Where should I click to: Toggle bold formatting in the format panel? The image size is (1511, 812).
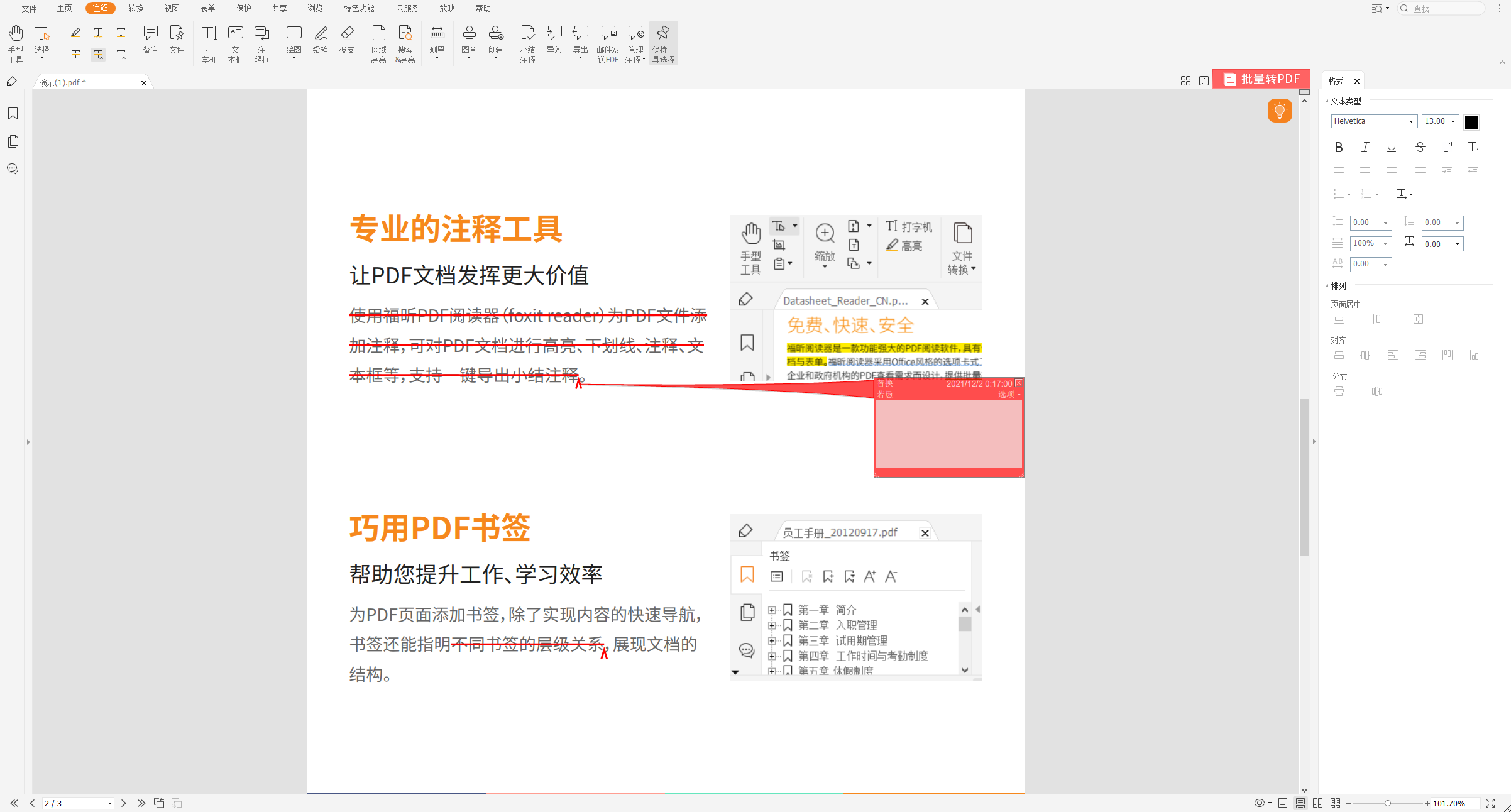pos(1338,147)
